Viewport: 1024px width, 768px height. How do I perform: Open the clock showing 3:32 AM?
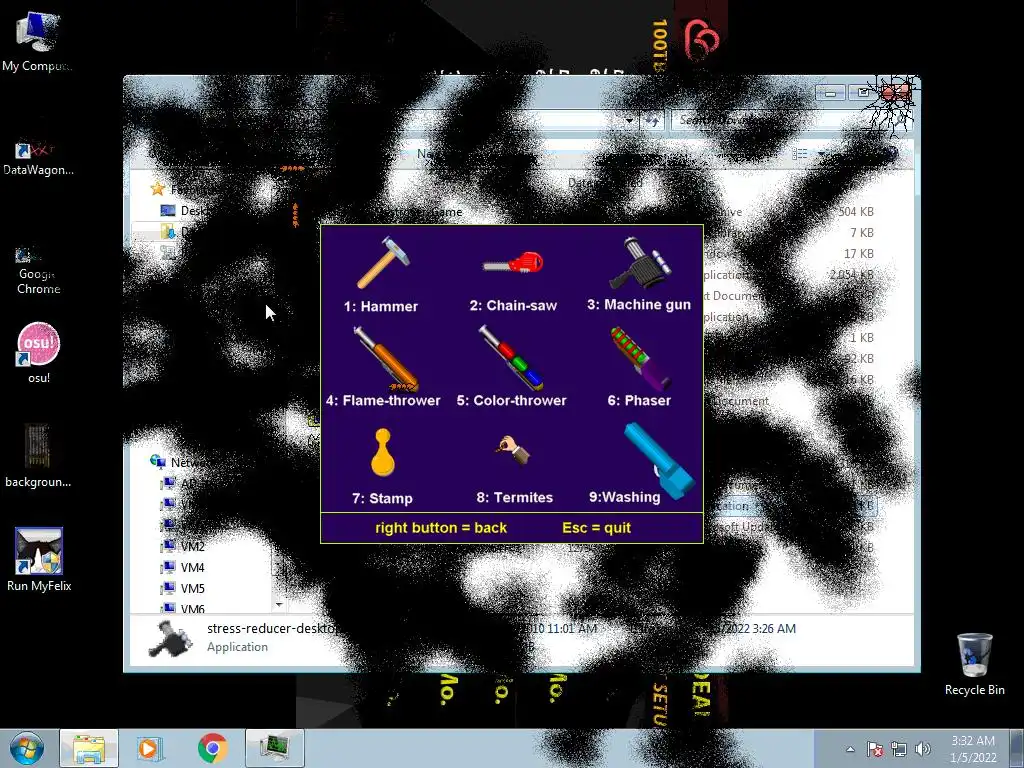pos(973,749)
